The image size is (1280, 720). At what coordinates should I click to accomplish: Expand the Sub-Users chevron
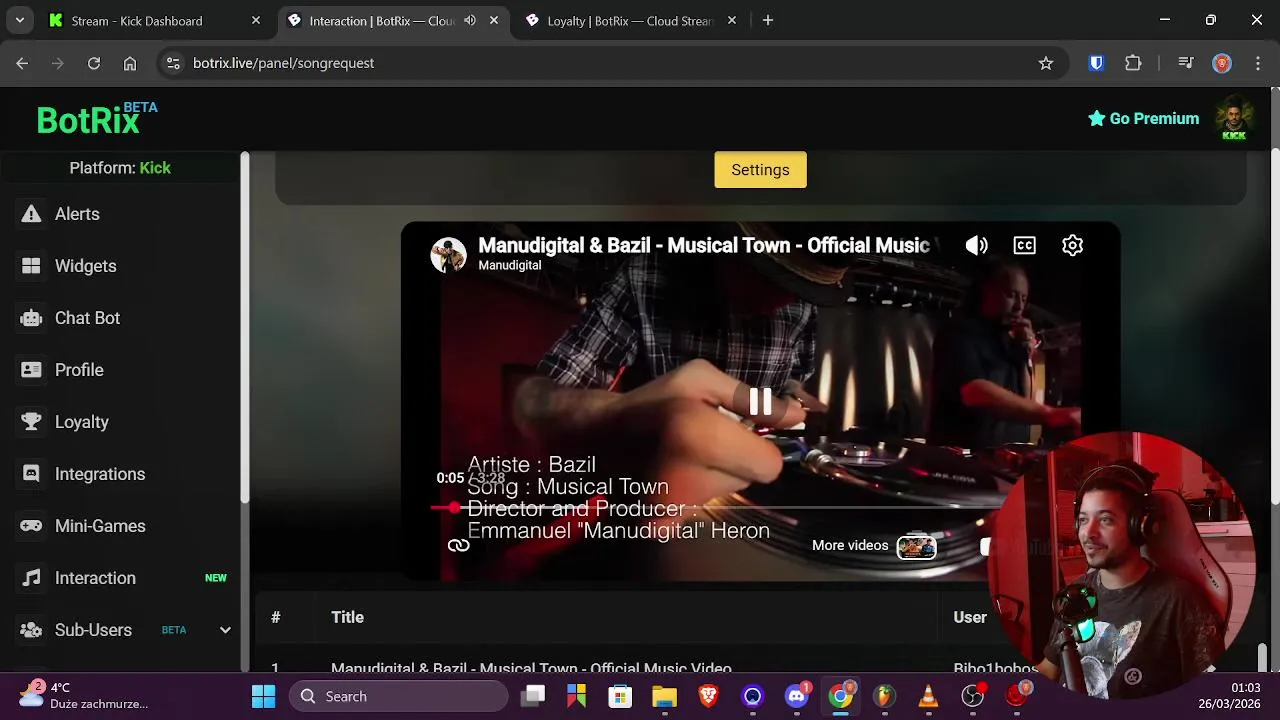pos(225,630)
